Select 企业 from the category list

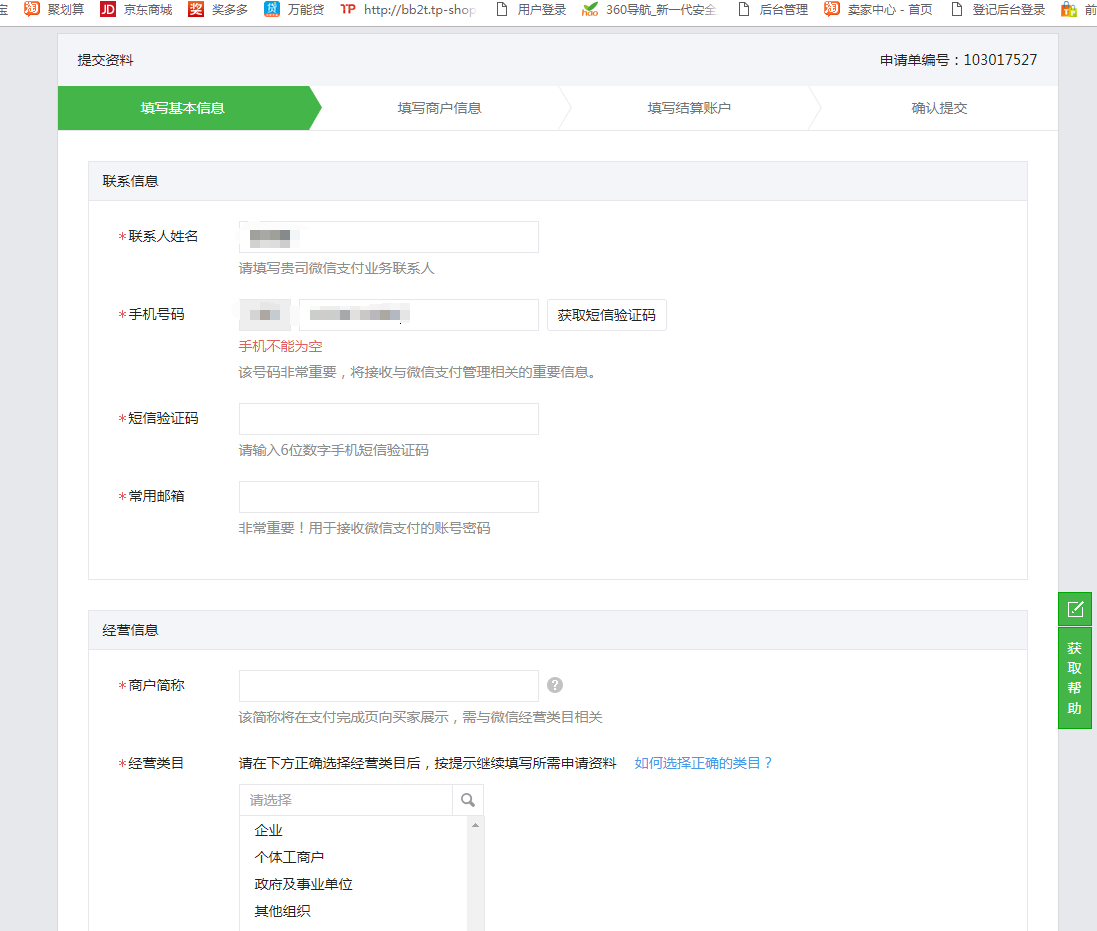[269, 830]
